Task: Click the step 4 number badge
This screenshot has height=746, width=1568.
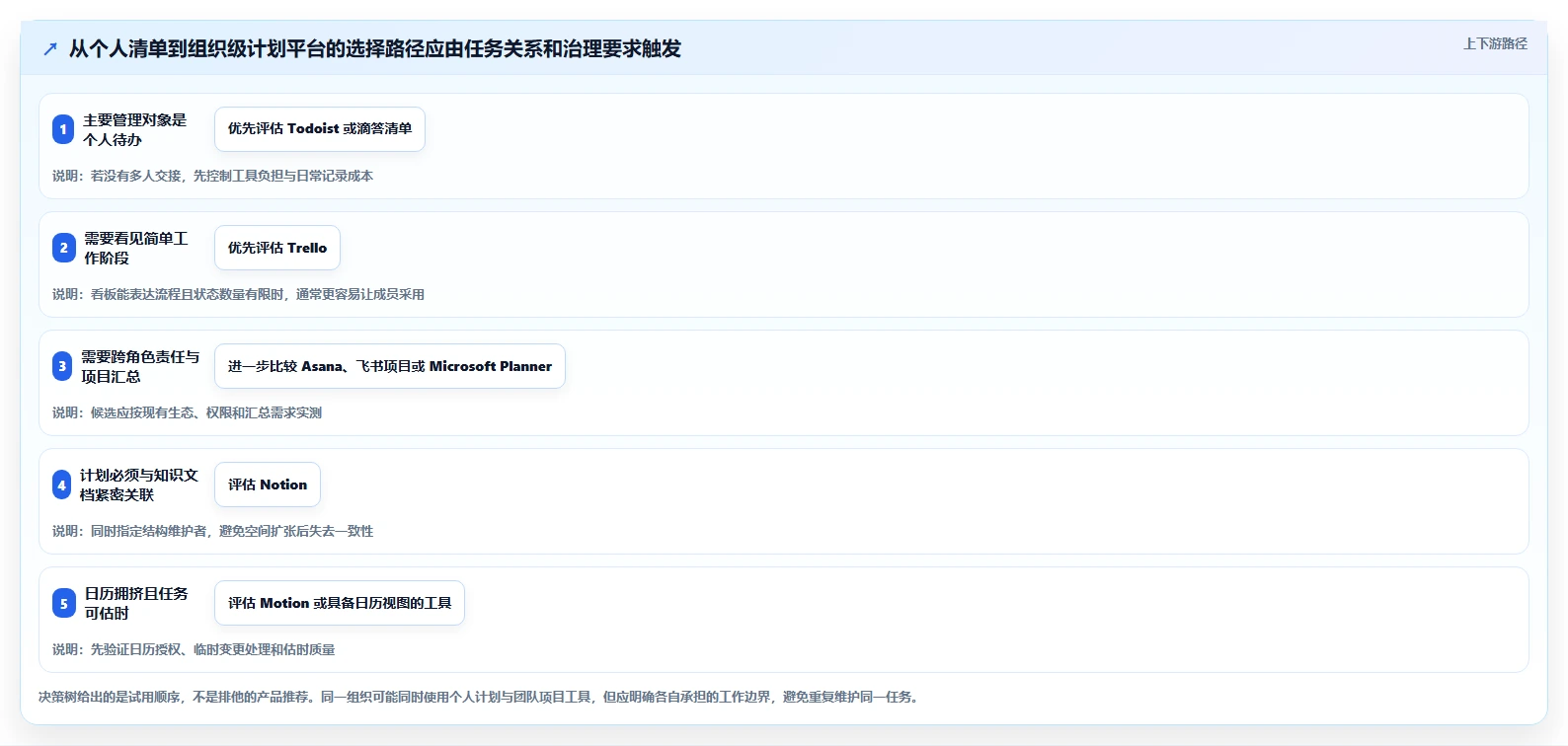Action: click(61, 485)
